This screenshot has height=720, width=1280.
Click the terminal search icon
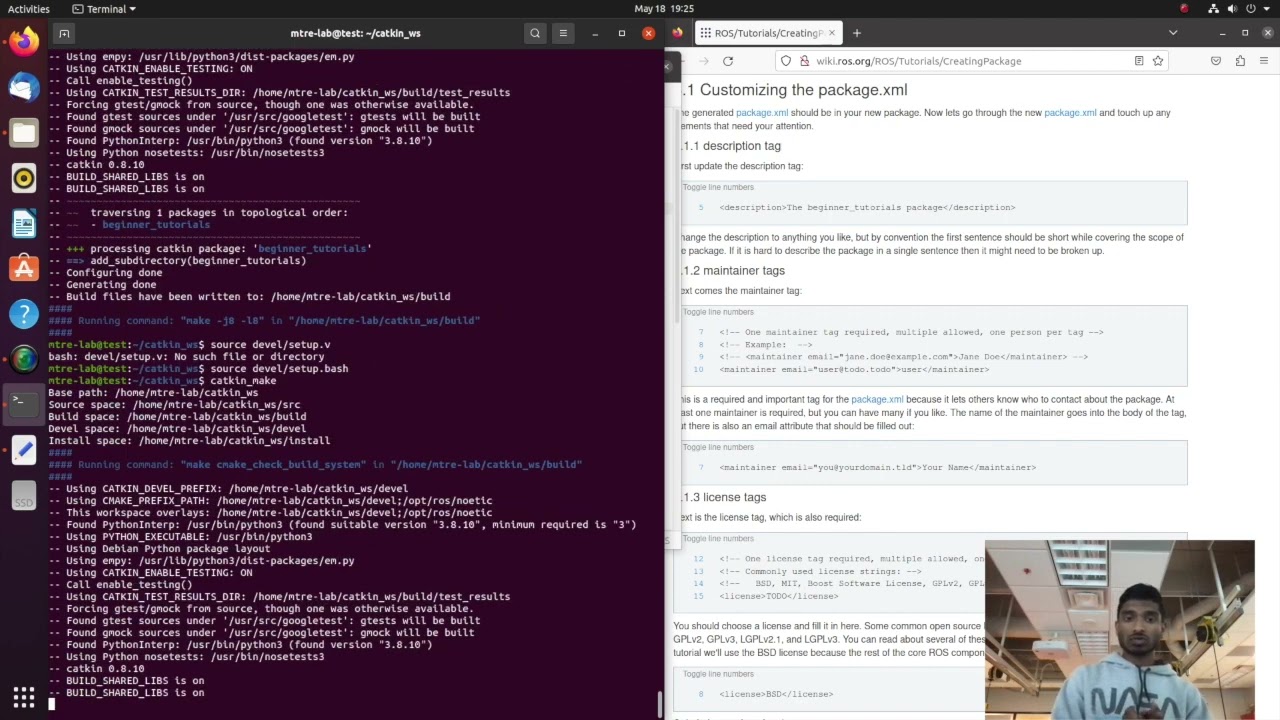pyautogui.click(x=535, y=33)
